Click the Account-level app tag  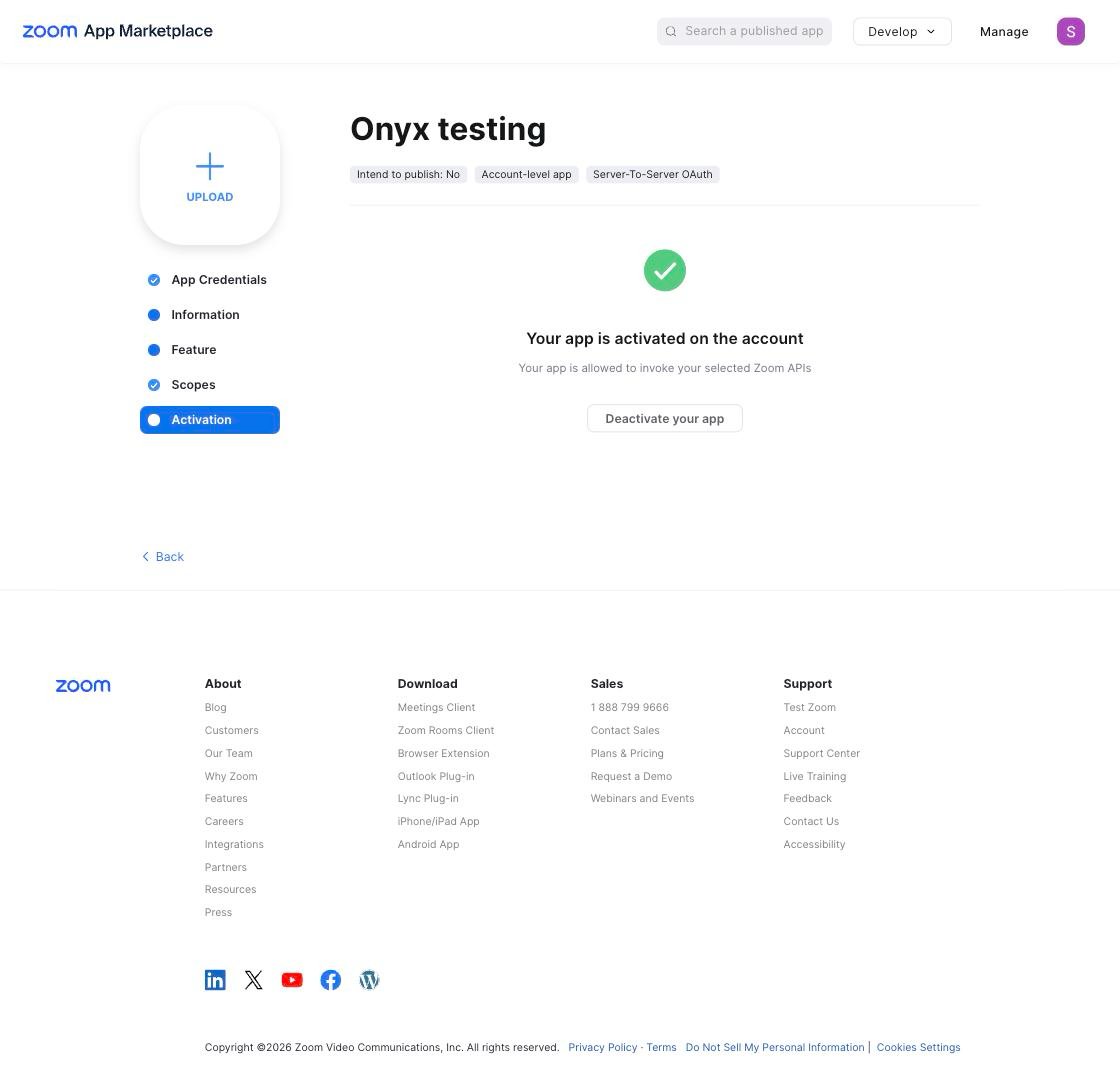coord(526,174)
